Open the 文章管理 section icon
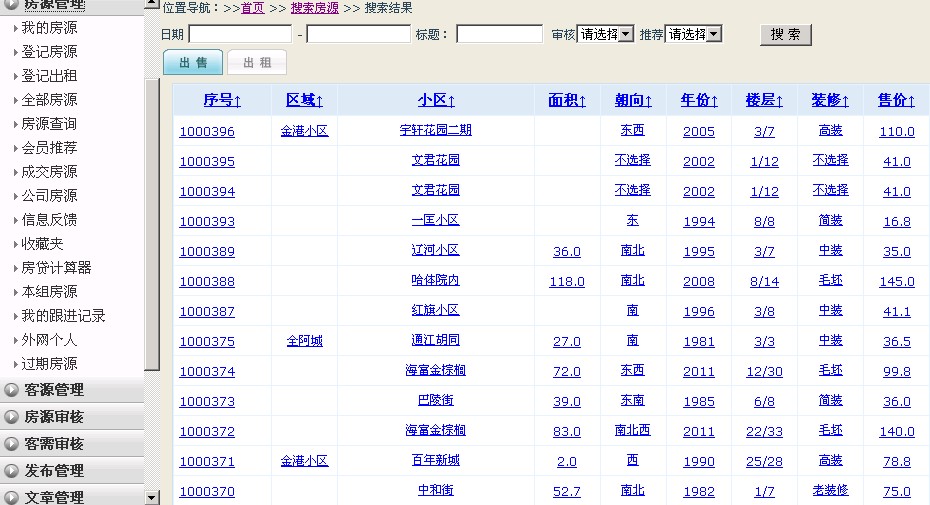Screen dimensions: 930x505 (x=12, y=497)
